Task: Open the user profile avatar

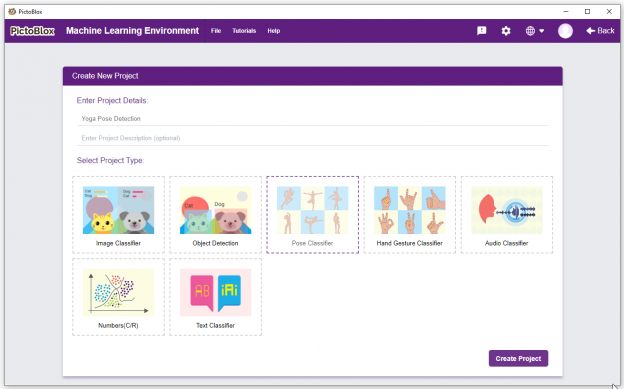Action: tap(565, 31)
